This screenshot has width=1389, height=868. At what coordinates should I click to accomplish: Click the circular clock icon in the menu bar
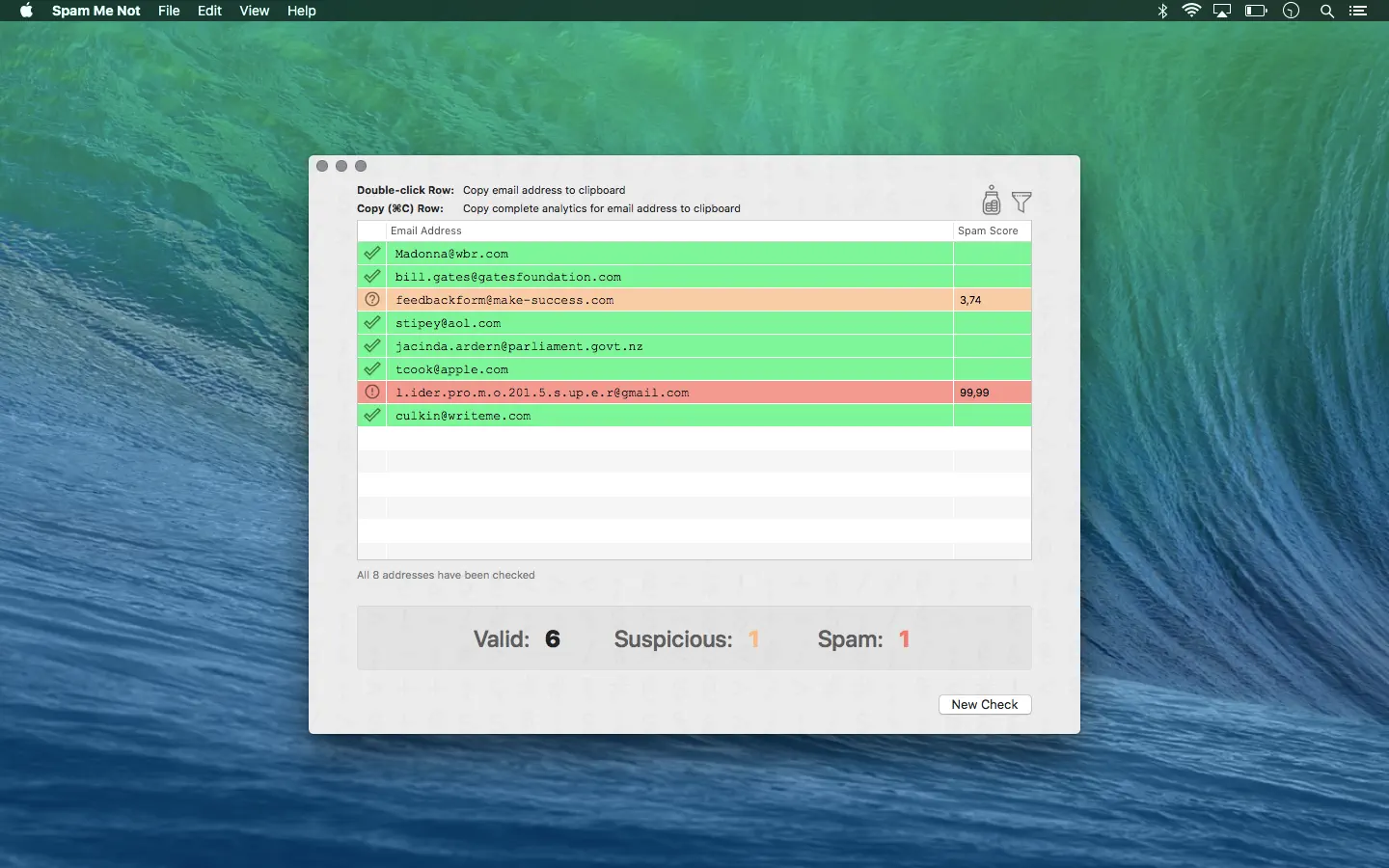1292,11
